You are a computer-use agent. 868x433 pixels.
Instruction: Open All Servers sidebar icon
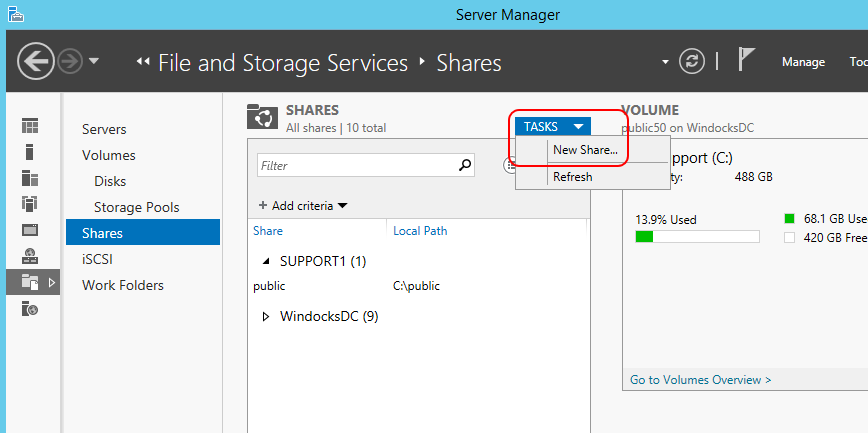click(30, 178)
